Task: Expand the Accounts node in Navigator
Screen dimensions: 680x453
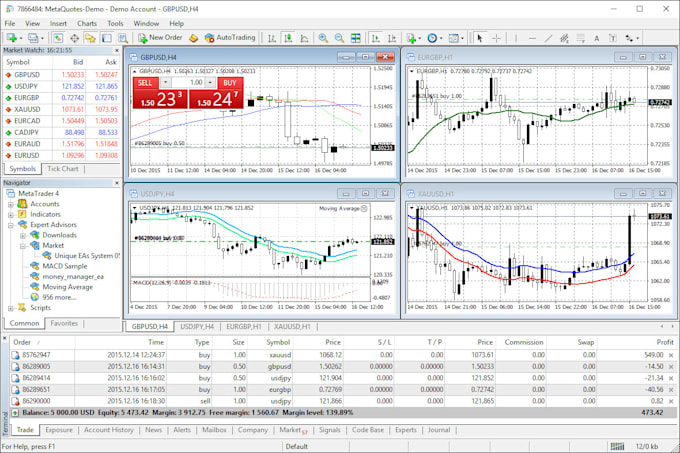Action: pos(10,204)
